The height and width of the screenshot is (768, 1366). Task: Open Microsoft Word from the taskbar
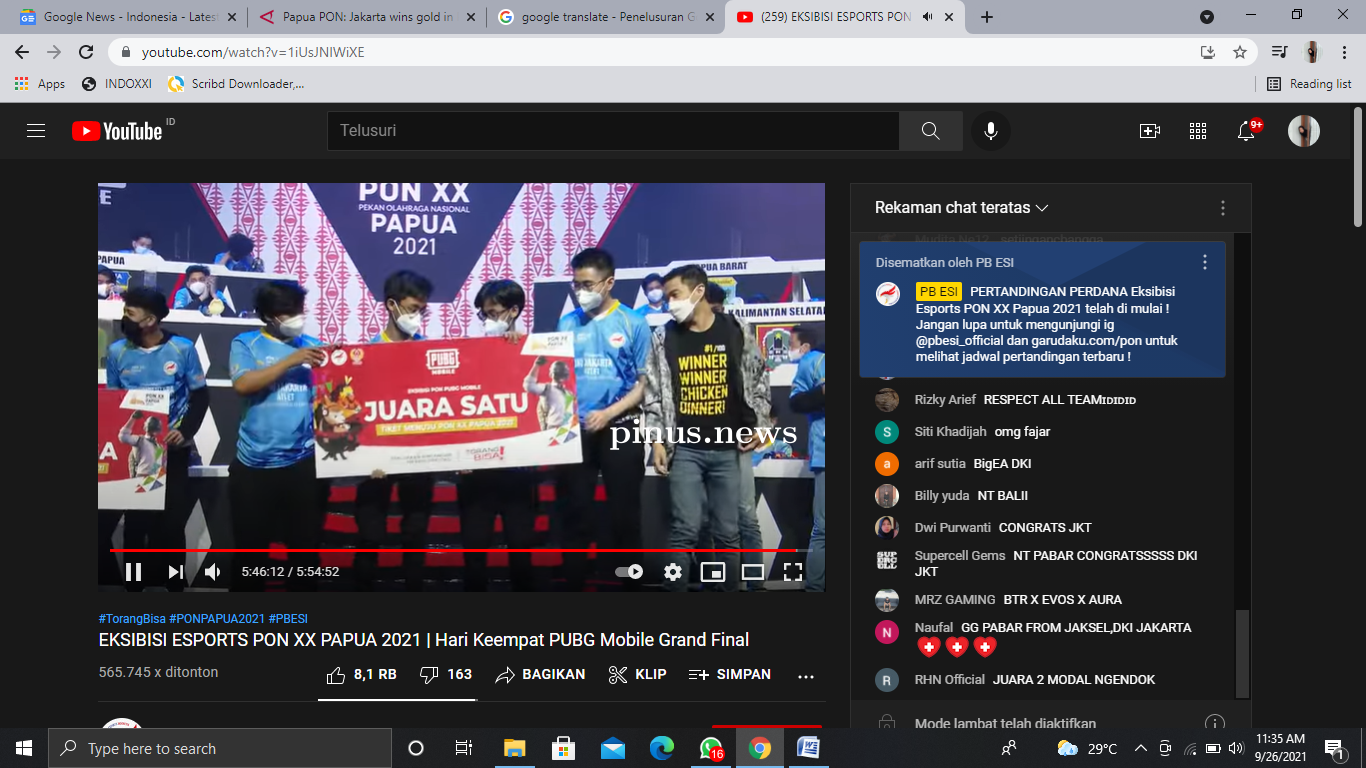point(808,748)
